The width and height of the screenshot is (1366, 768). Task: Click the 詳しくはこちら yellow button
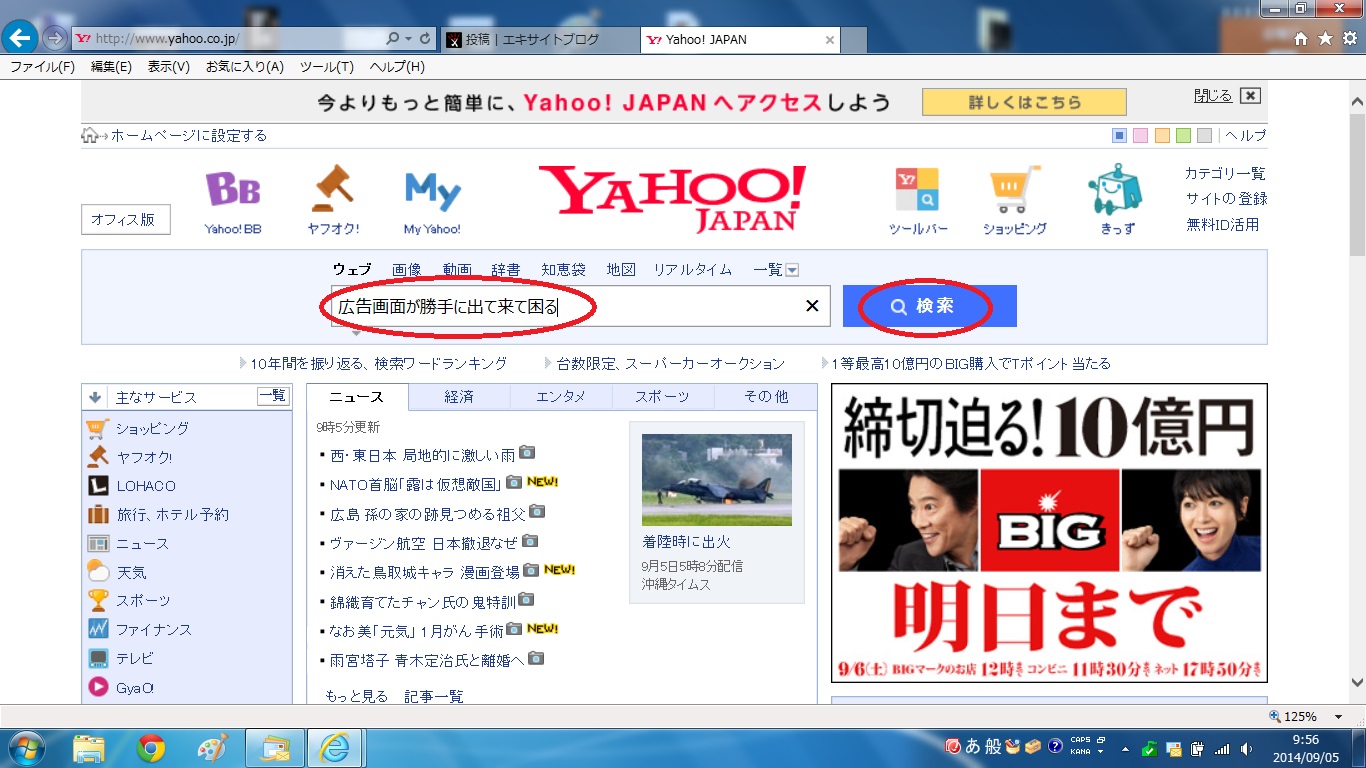coord(1024,102)
